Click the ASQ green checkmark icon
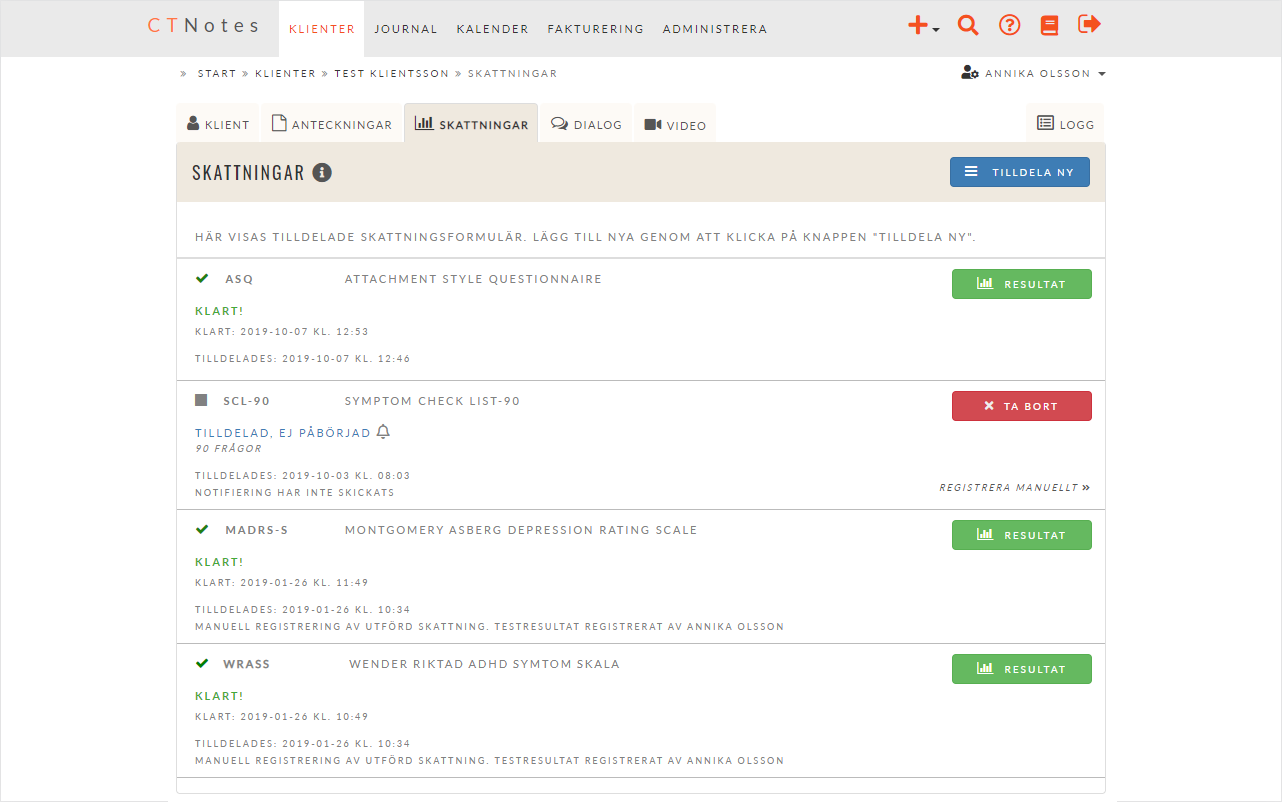 point(202,278)
